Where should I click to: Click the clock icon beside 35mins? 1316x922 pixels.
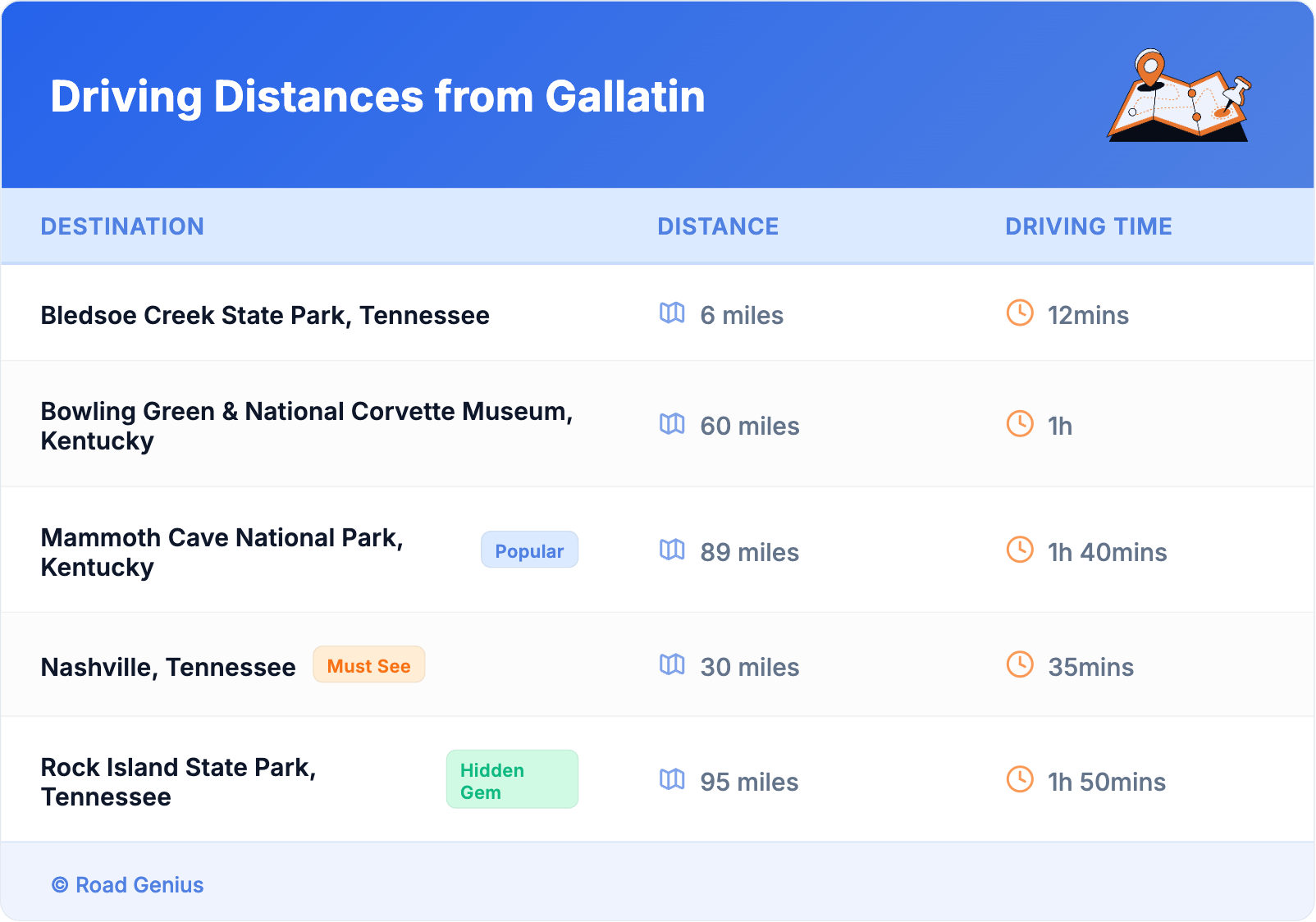tap(1020, 665)
